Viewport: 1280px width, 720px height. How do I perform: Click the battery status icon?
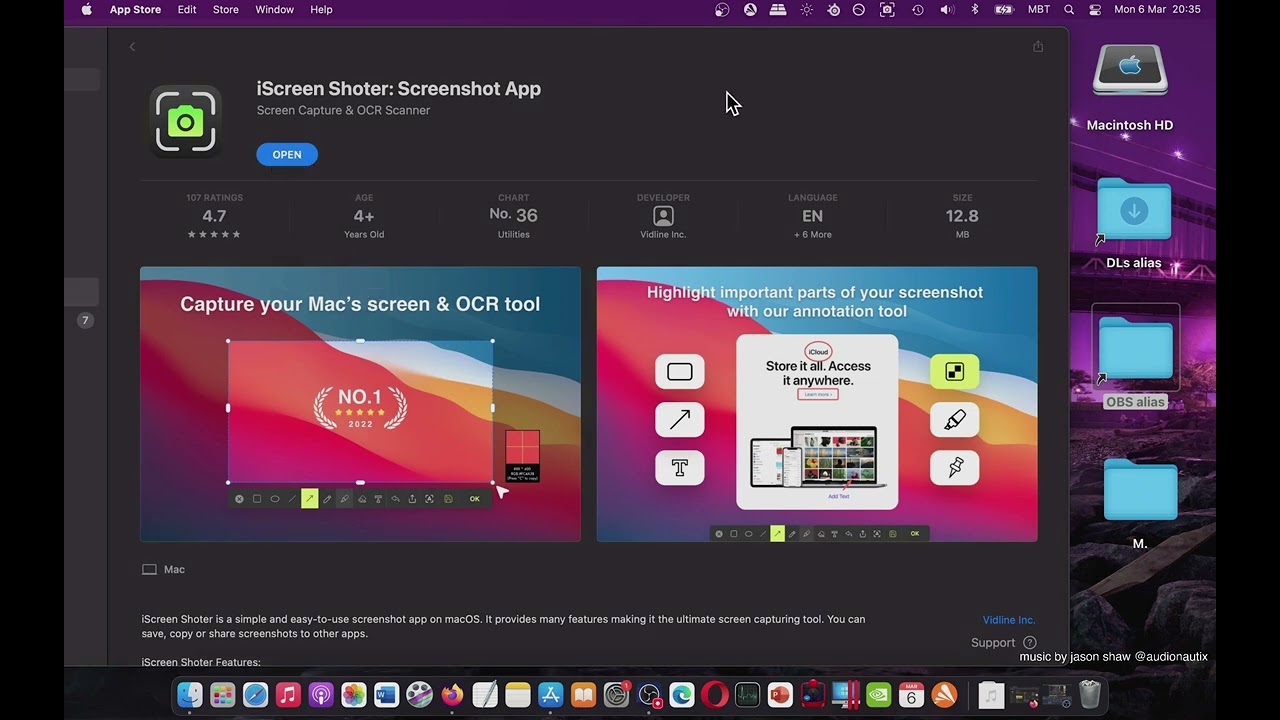[x=1004, y=9]
